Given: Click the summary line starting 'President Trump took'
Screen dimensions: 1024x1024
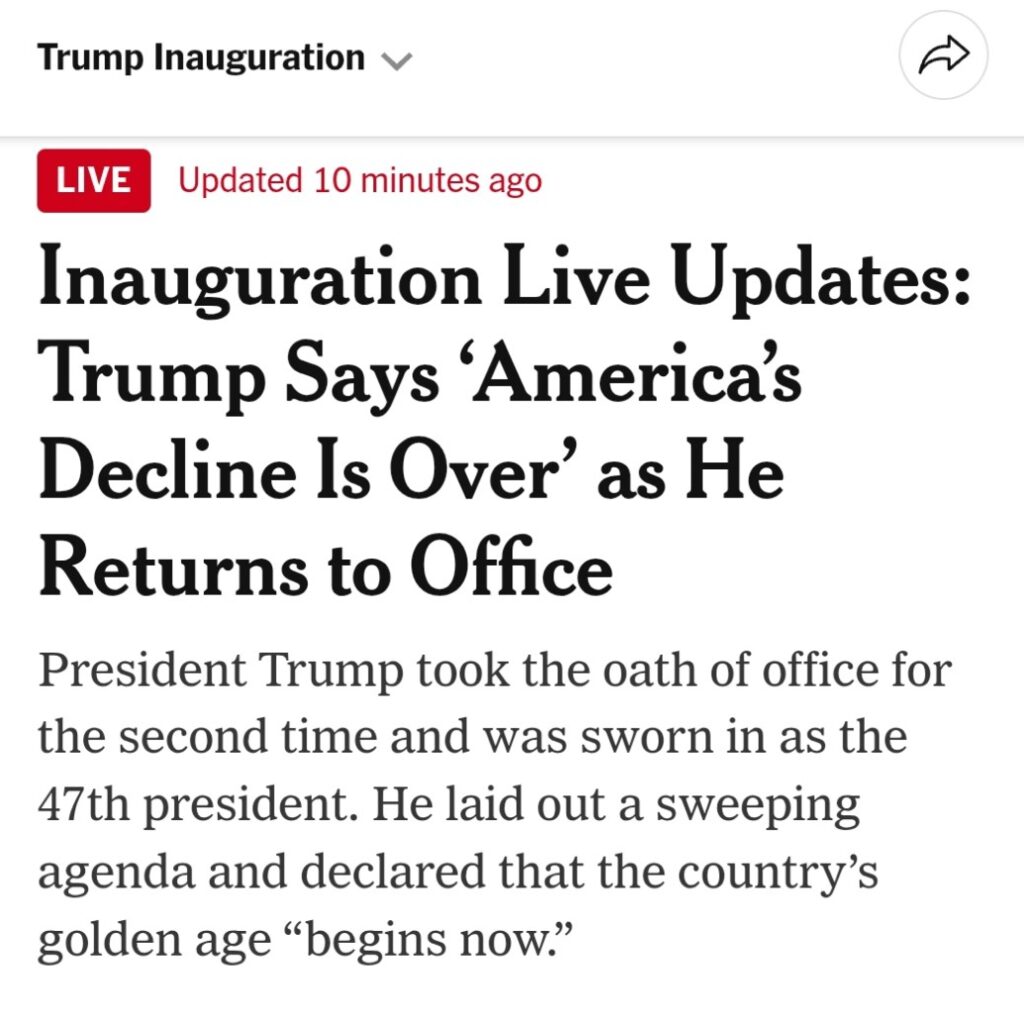Looking at the screenshot, I should click(x=494, y=670).
